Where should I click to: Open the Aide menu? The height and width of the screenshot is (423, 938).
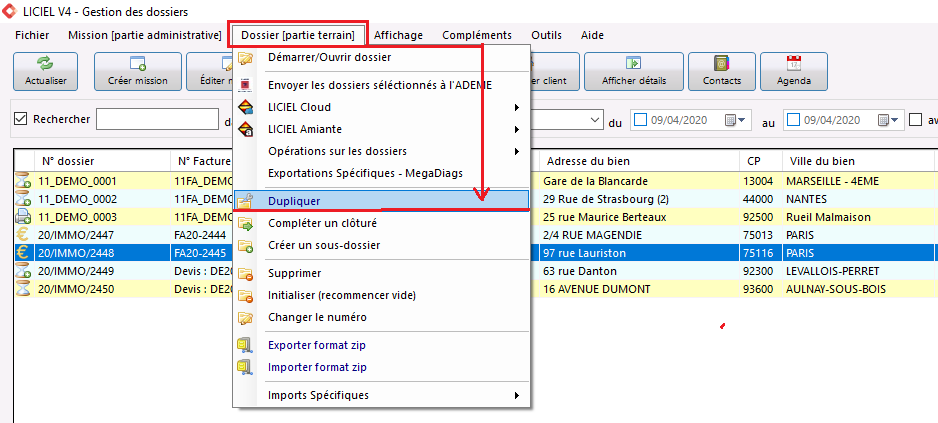592,35
